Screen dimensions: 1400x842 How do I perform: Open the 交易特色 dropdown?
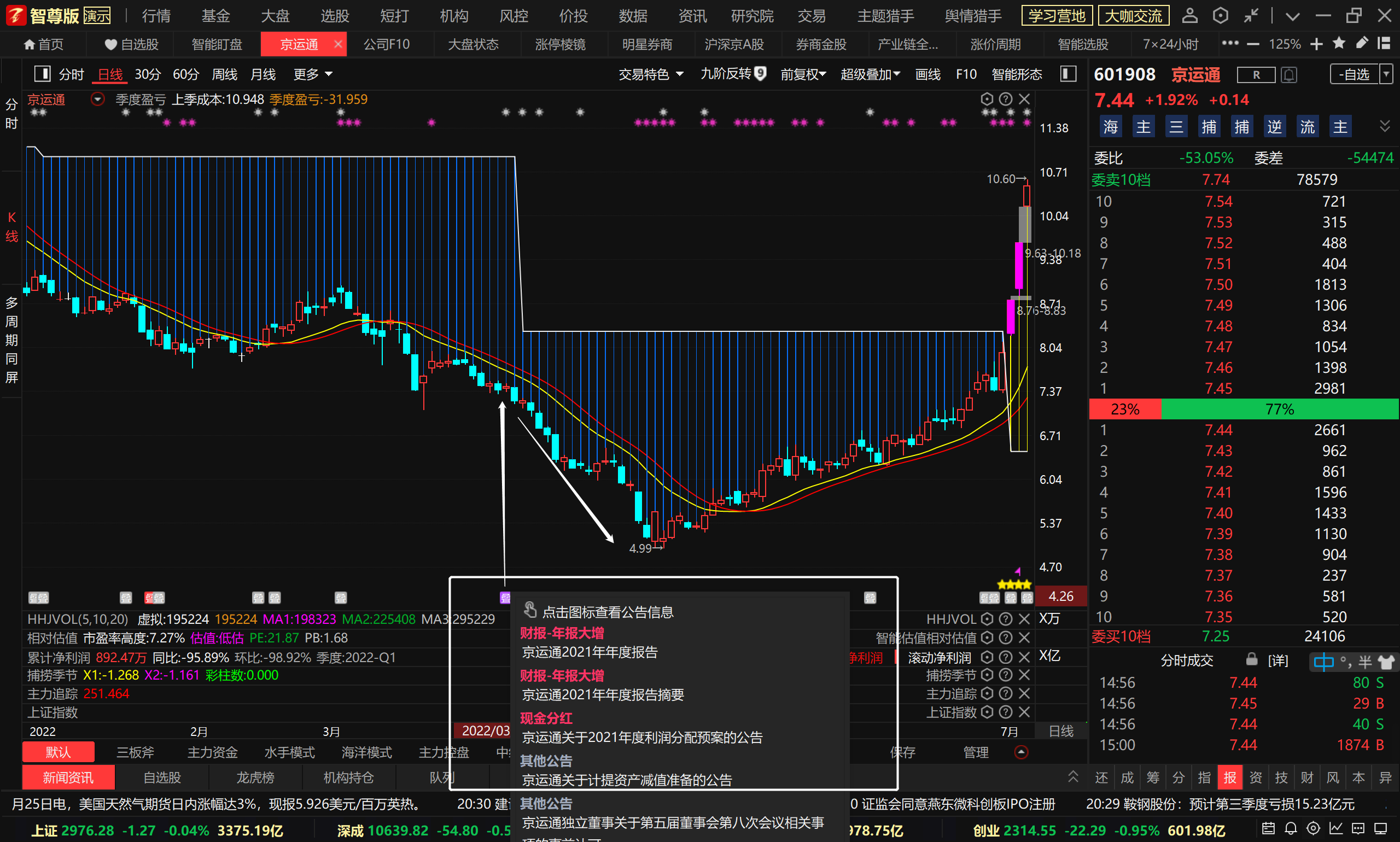651,74
